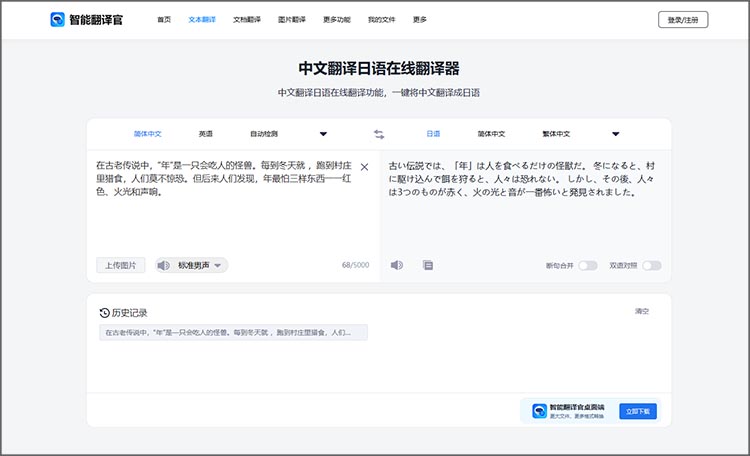This screenshot has width=750, height=456.
Task: Expand the source language dropdown arrow
Action: (x=323, y=134)
